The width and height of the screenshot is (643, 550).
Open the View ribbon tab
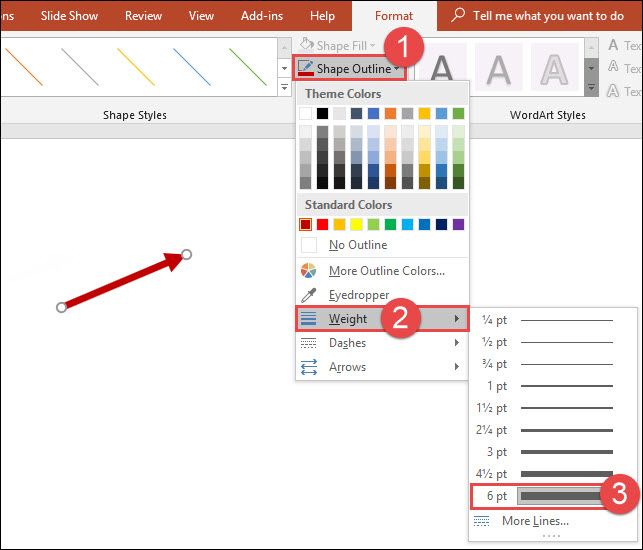point(201,16)
